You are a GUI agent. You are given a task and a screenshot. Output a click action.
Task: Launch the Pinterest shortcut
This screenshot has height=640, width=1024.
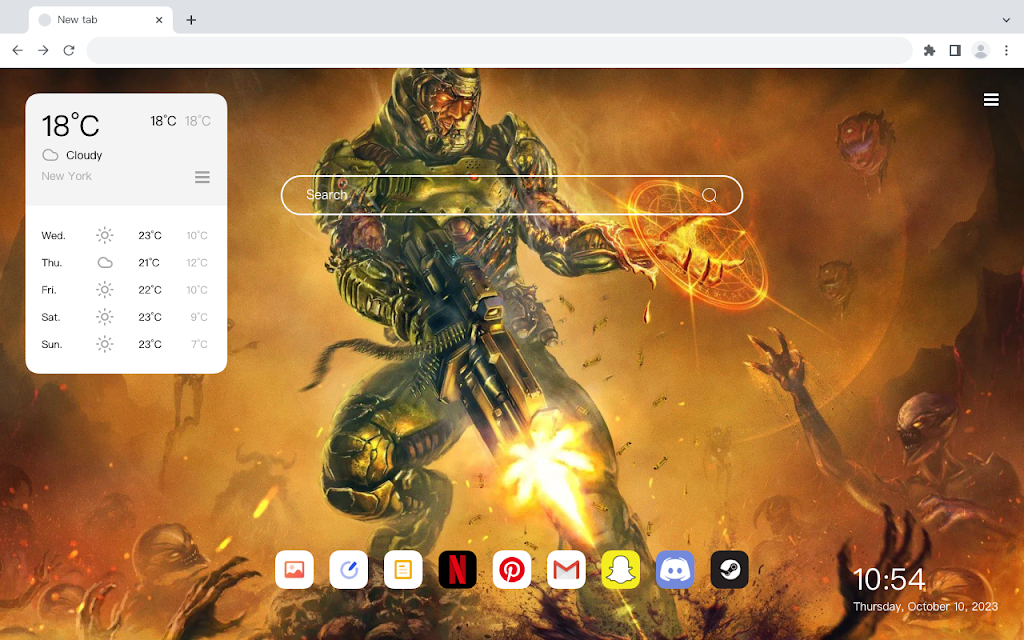pos(511,569)
